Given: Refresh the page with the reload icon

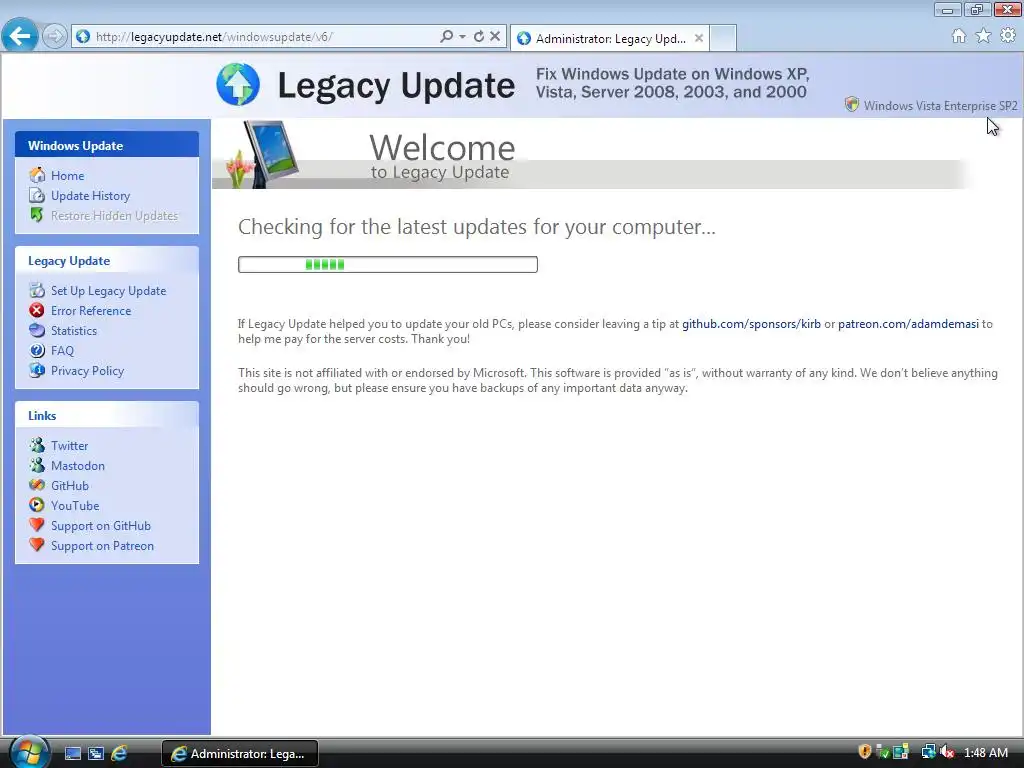Looking at the screenshot, I should [479, 37].
